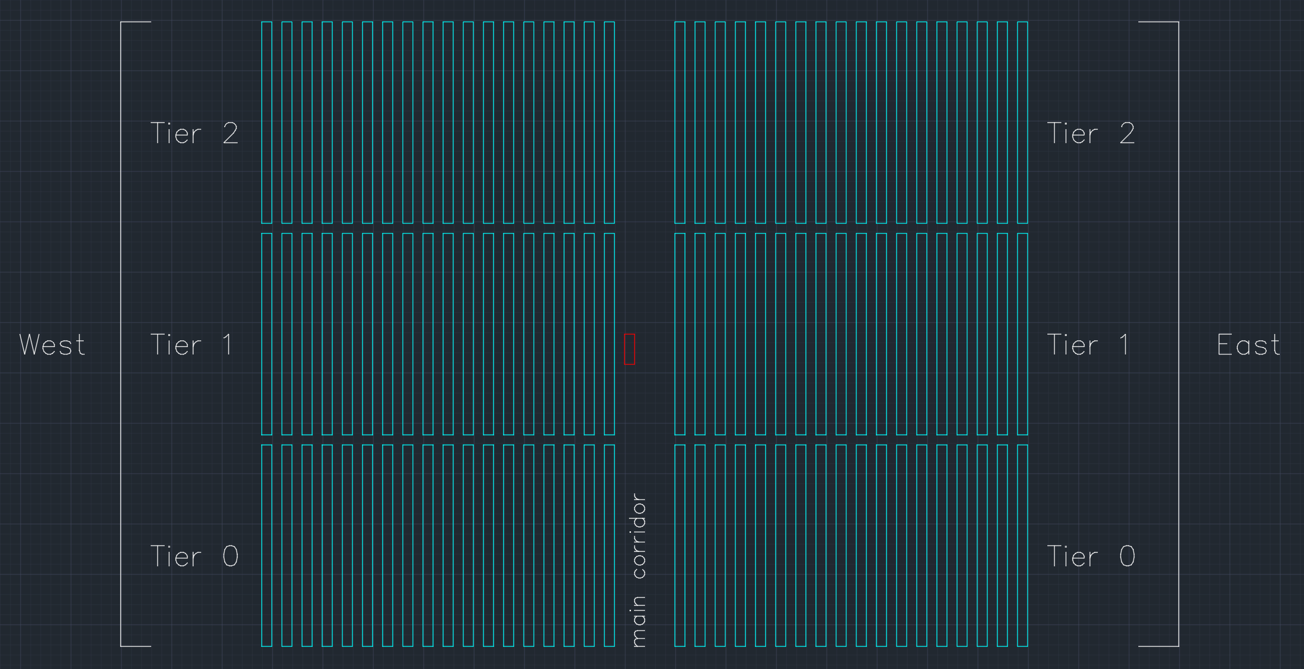The image size is (1304, 669).
Task: Click the East zone label
Action: click(1248, 345)
